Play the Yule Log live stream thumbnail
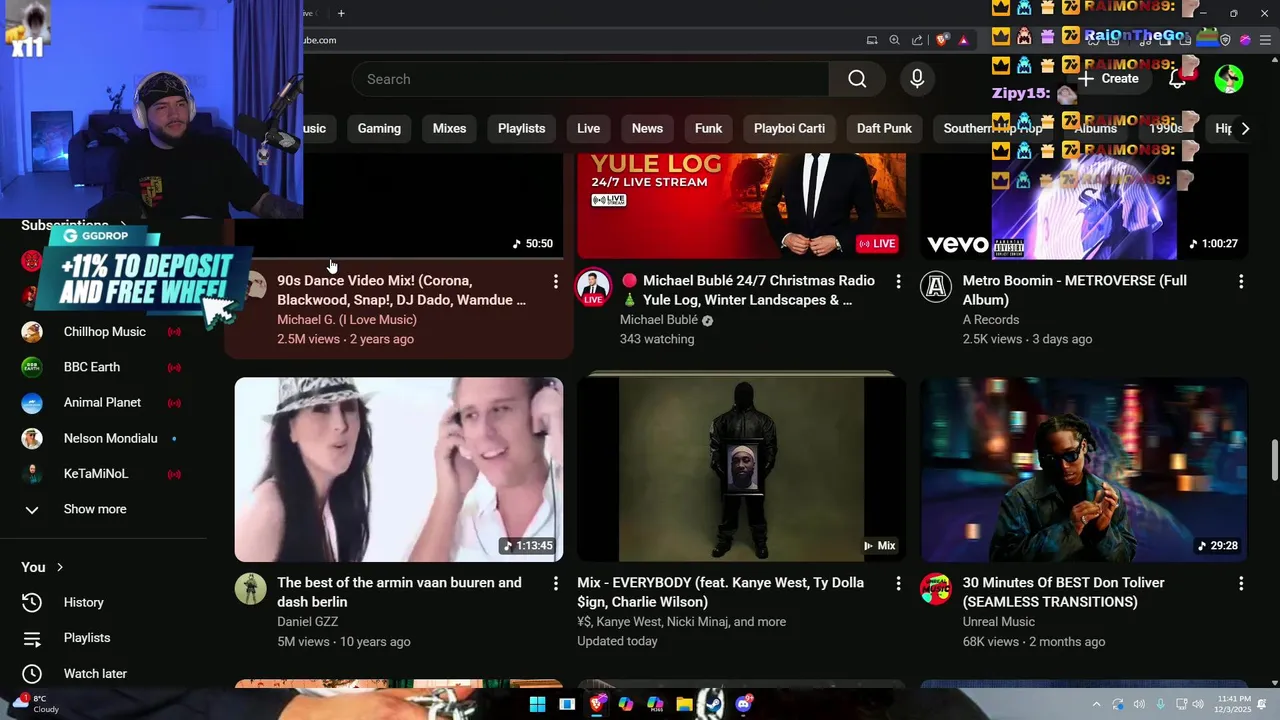This screenshot has width=1280, height=720. tap(741, 206)
